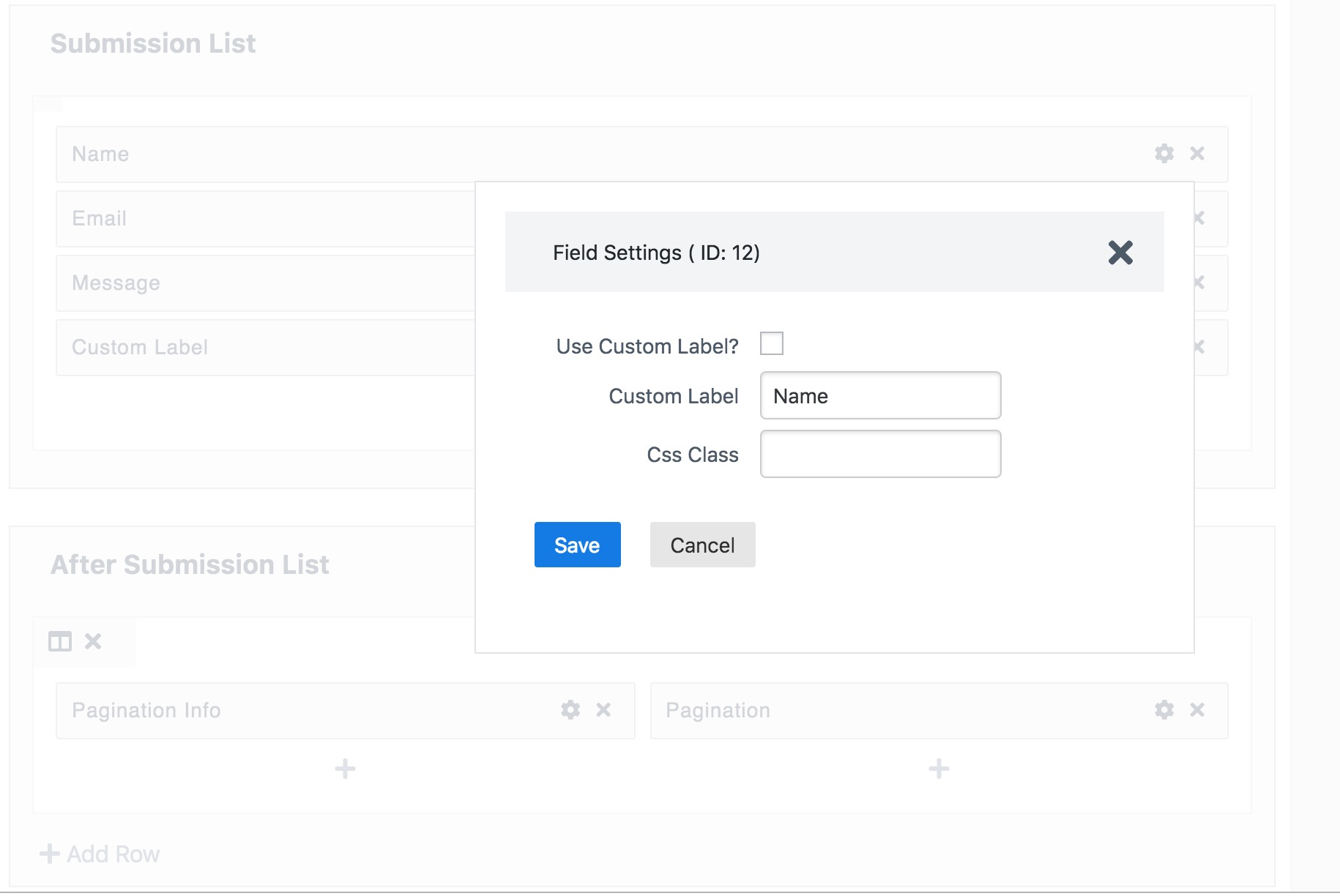Click Add Row link
The width and height of the screenshot is (1340, 896).
(100, 854)
